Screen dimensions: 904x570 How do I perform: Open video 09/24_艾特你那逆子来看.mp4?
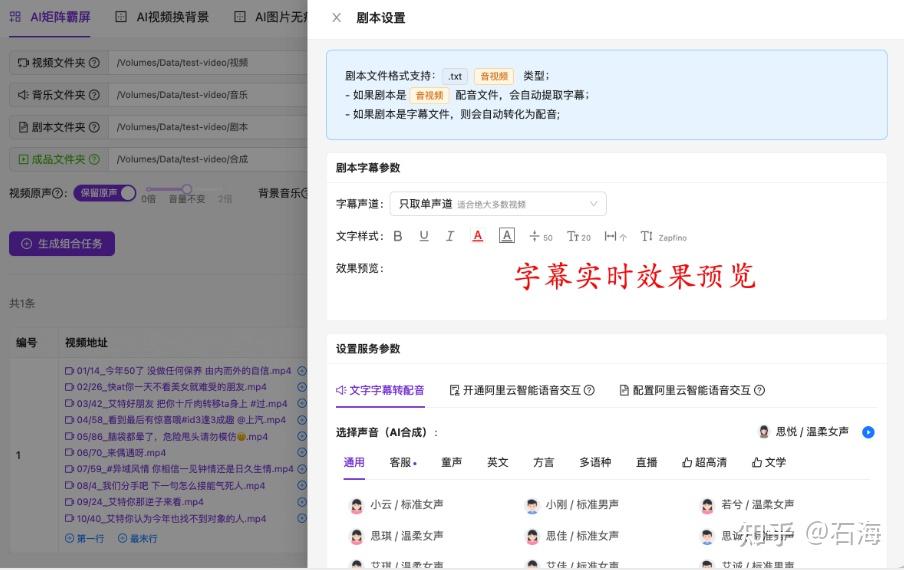[x=134, y=502]
